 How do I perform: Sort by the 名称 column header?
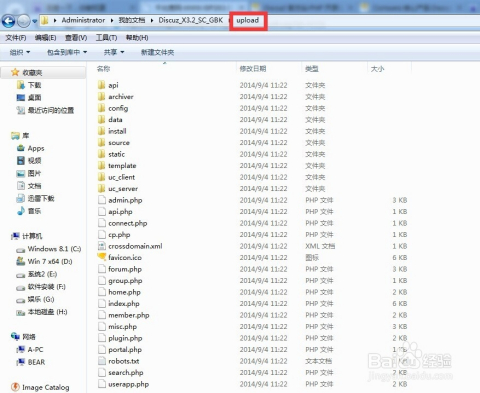pos(103,69)
